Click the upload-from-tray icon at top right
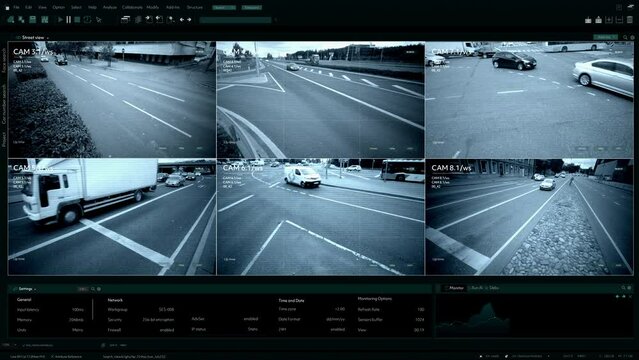639x360 pixels. 598,20
